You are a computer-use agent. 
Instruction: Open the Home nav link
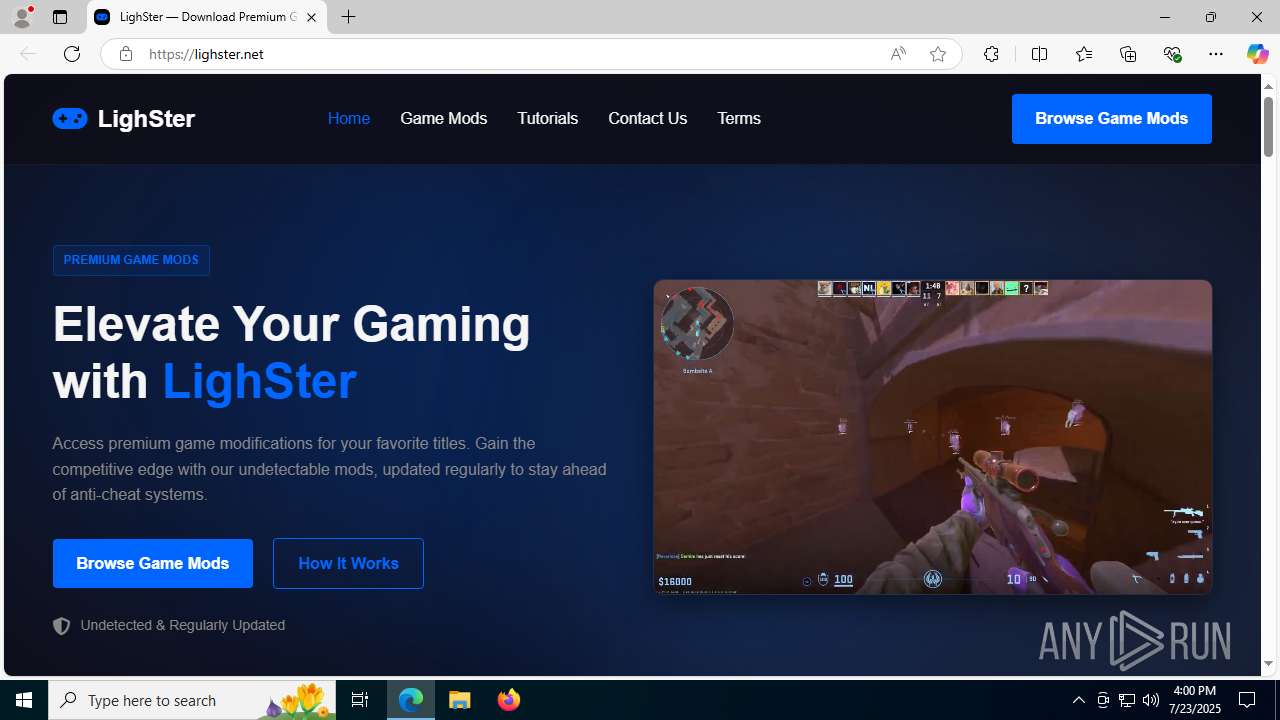tap(348, 118)
